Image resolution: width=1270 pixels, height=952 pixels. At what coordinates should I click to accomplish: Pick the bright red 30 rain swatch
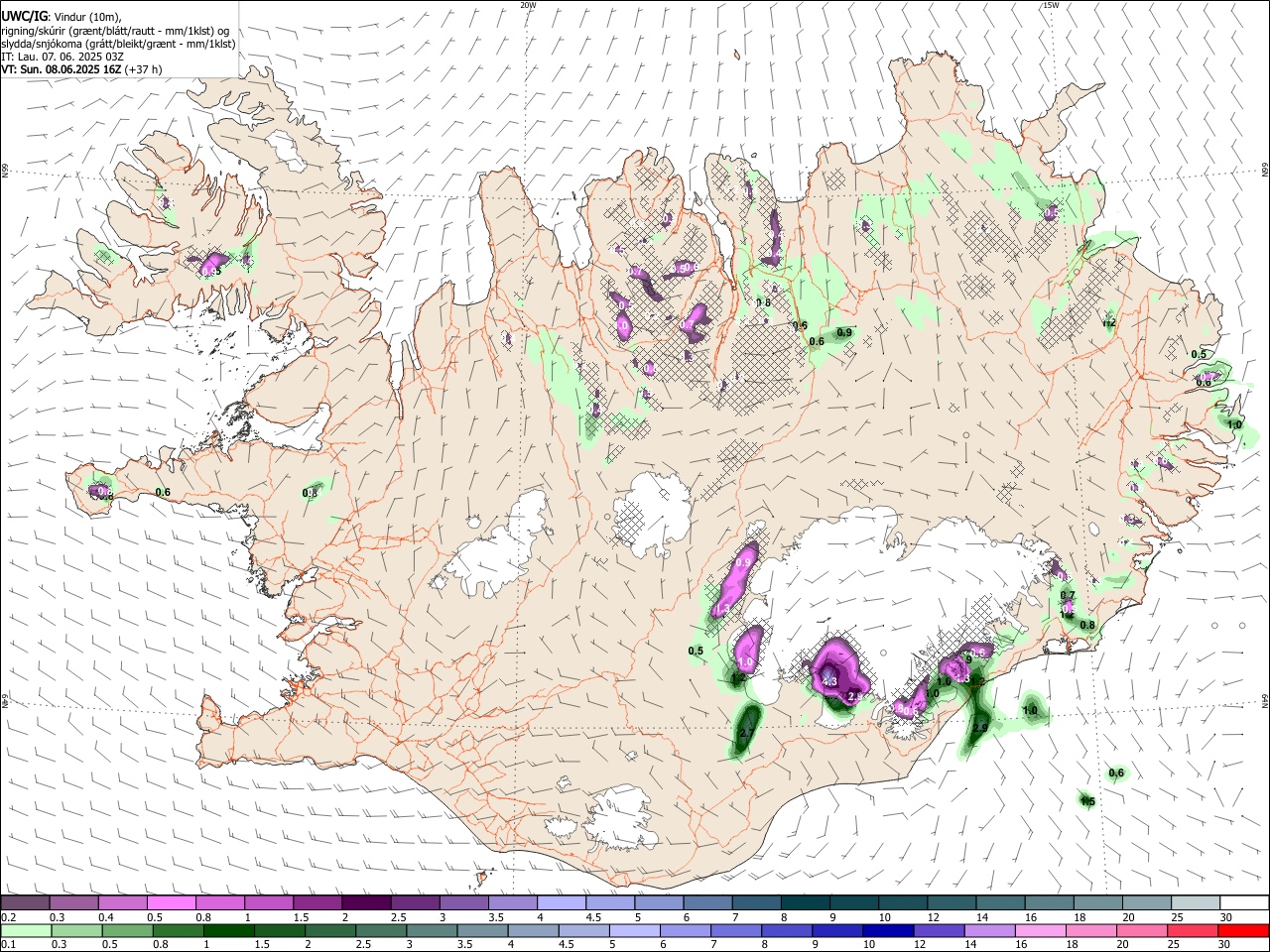pyautogui.click(x=1242, y=930)
